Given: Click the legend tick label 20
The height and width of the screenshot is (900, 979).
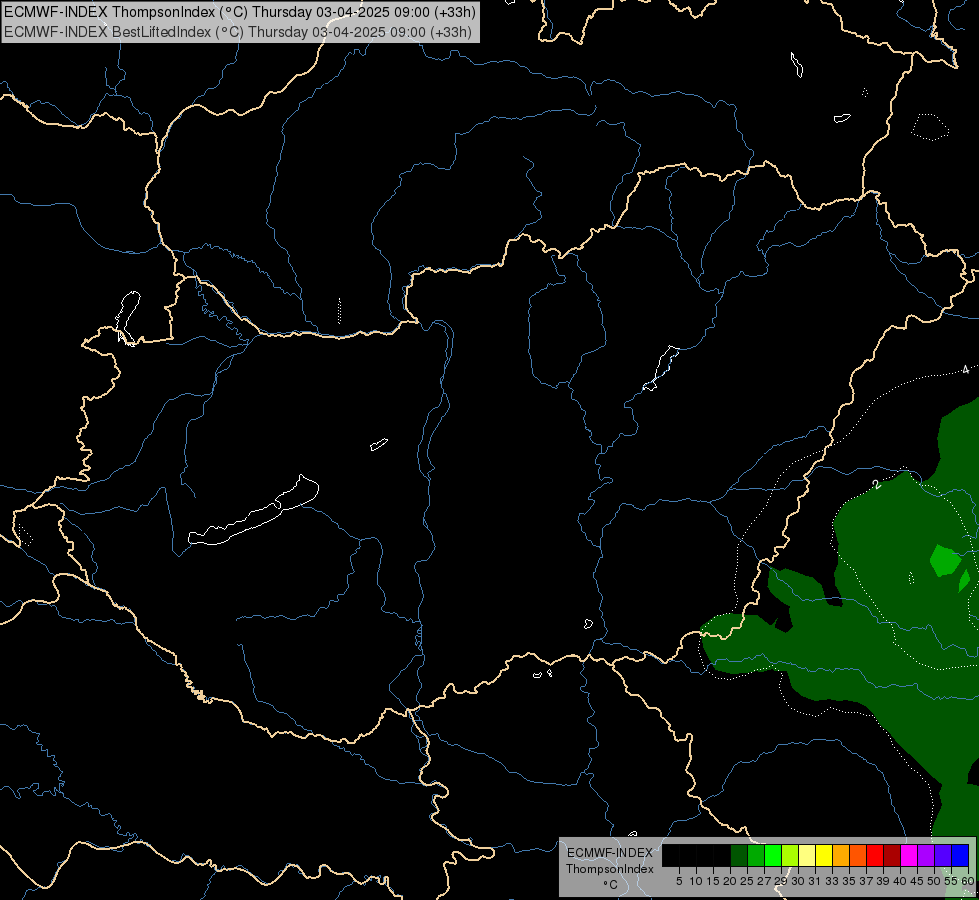Looking at the screenshot, I should [x=731, y=881].
